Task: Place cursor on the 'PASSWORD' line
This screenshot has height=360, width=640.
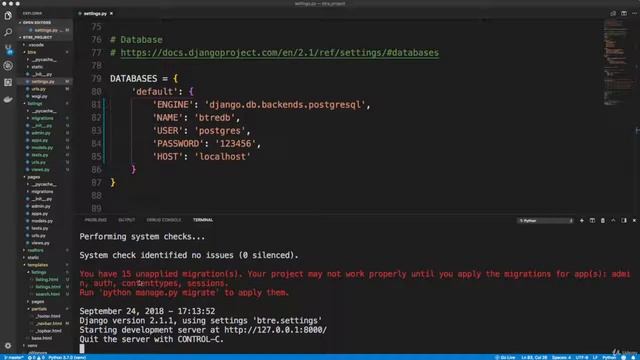Action: 206,144
